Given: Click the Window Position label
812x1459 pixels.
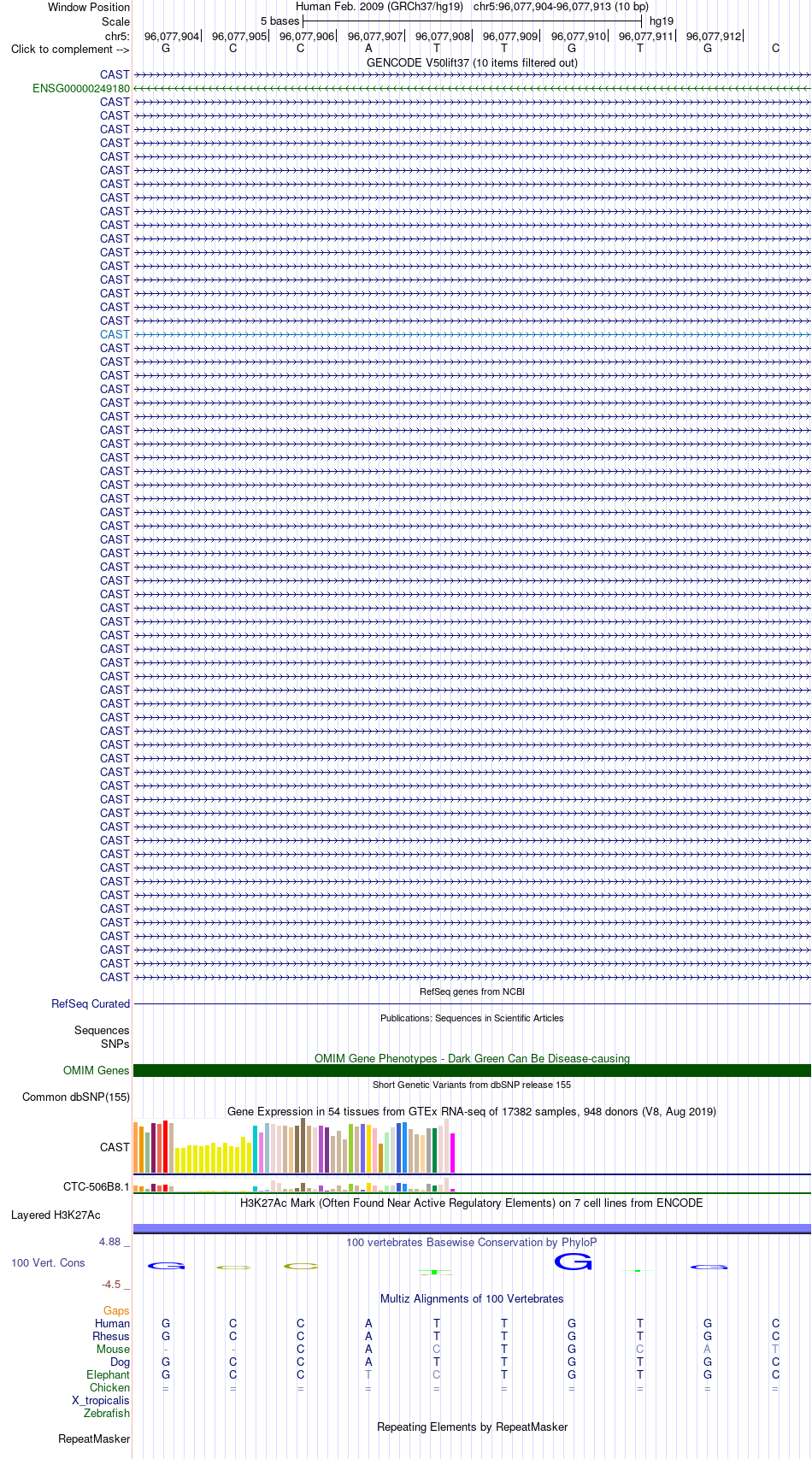Looking at the screenshot, I should tap(89, 7).
